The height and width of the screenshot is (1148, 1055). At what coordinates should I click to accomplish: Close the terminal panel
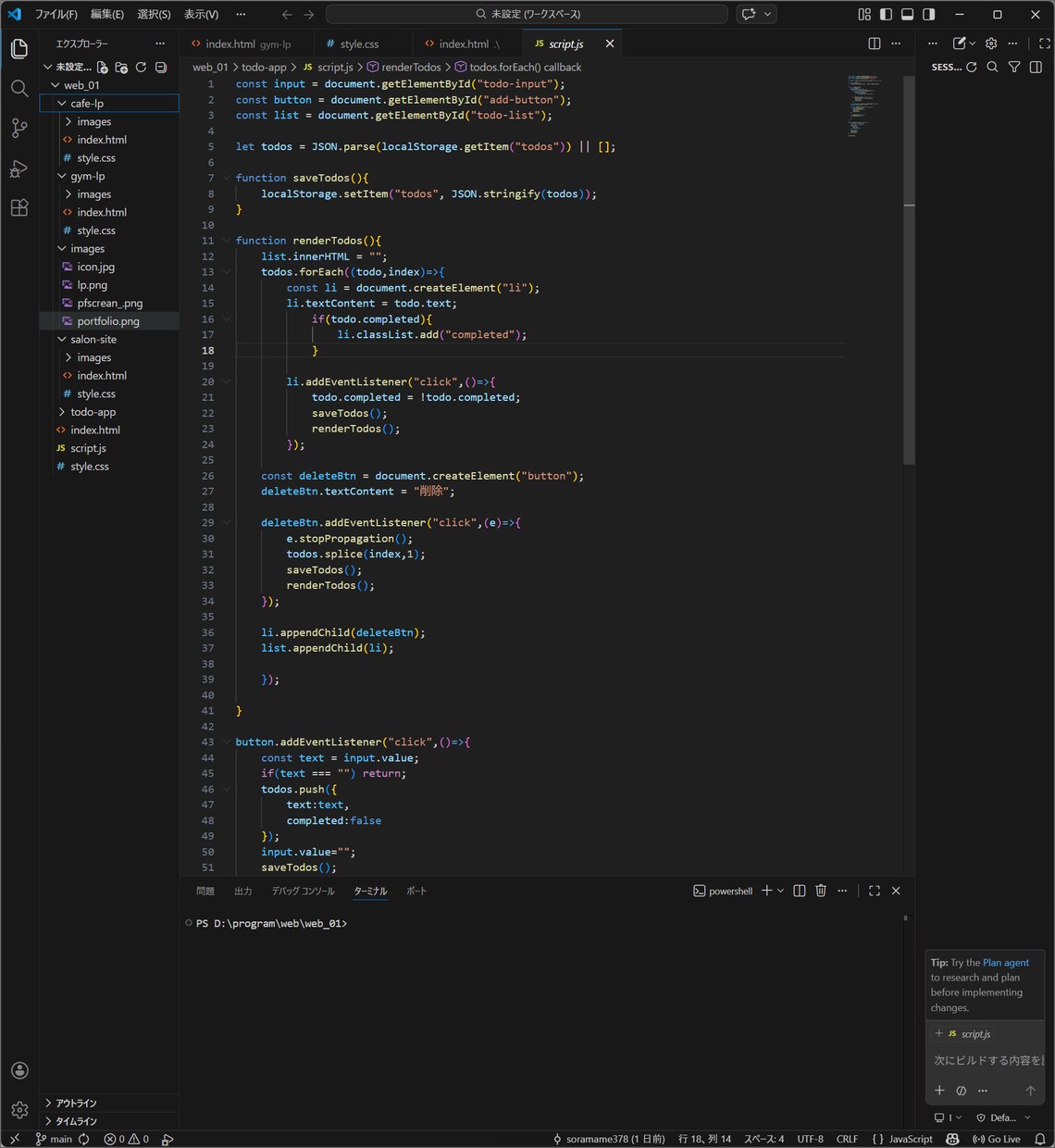[x=896, y=891]
